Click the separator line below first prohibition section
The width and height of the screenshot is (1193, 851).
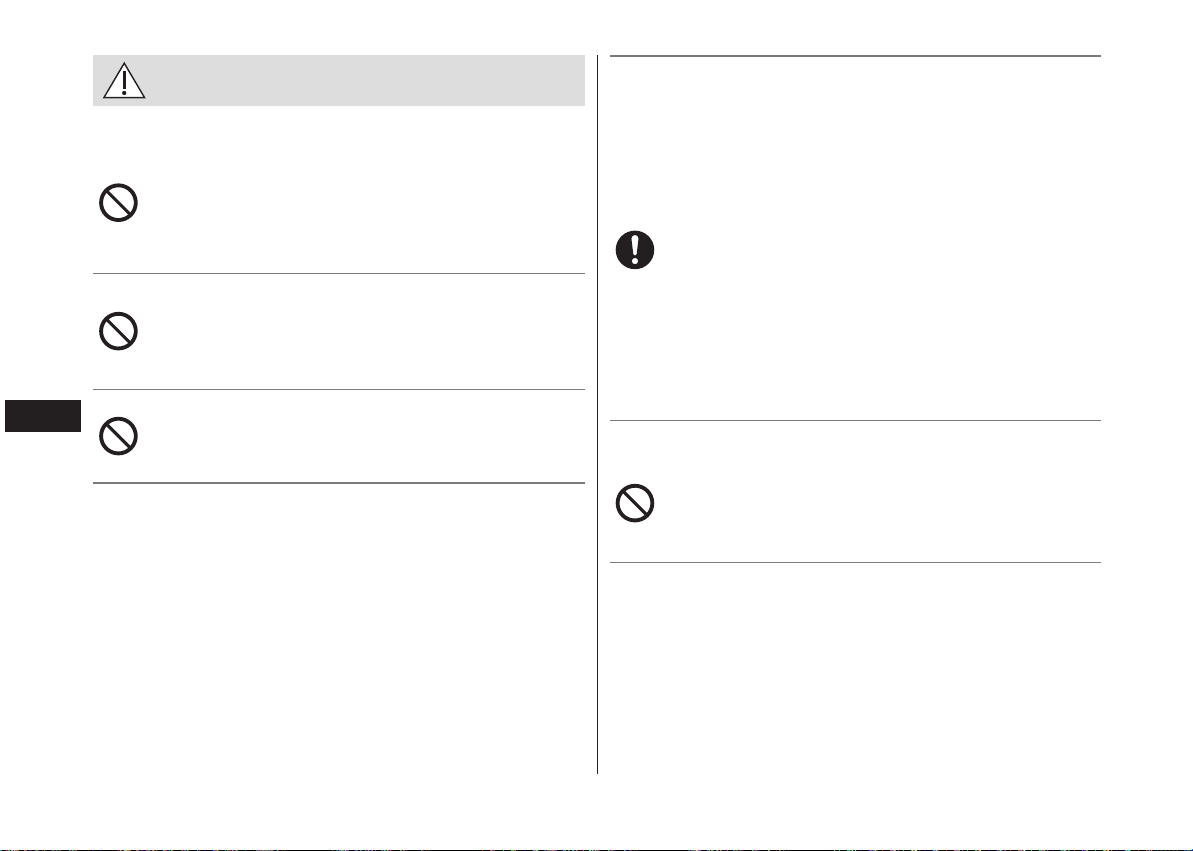click(x=339, y=273)
